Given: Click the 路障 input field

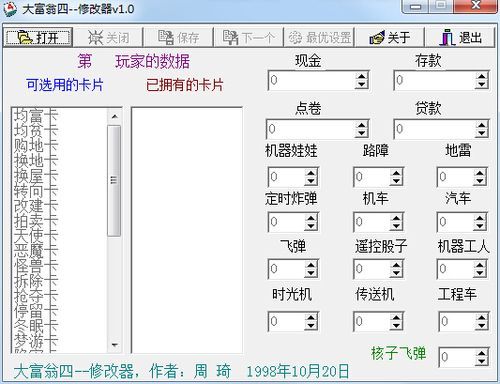Looking at the screenshot, I should [x=371, y=177].
